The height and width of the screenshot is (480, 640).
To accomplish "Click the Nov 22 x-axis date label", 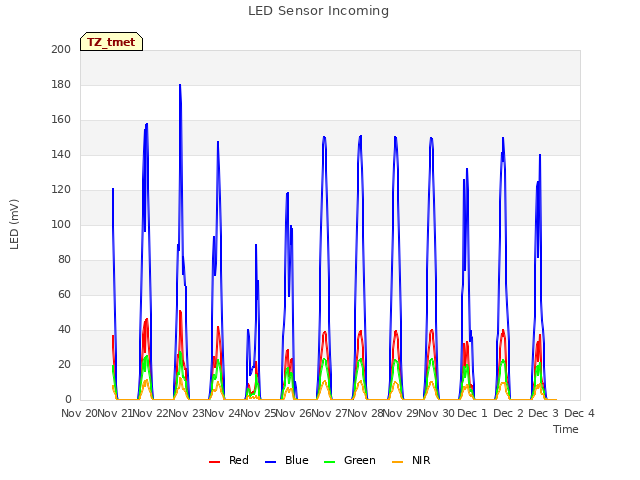I will pos(151,413).
